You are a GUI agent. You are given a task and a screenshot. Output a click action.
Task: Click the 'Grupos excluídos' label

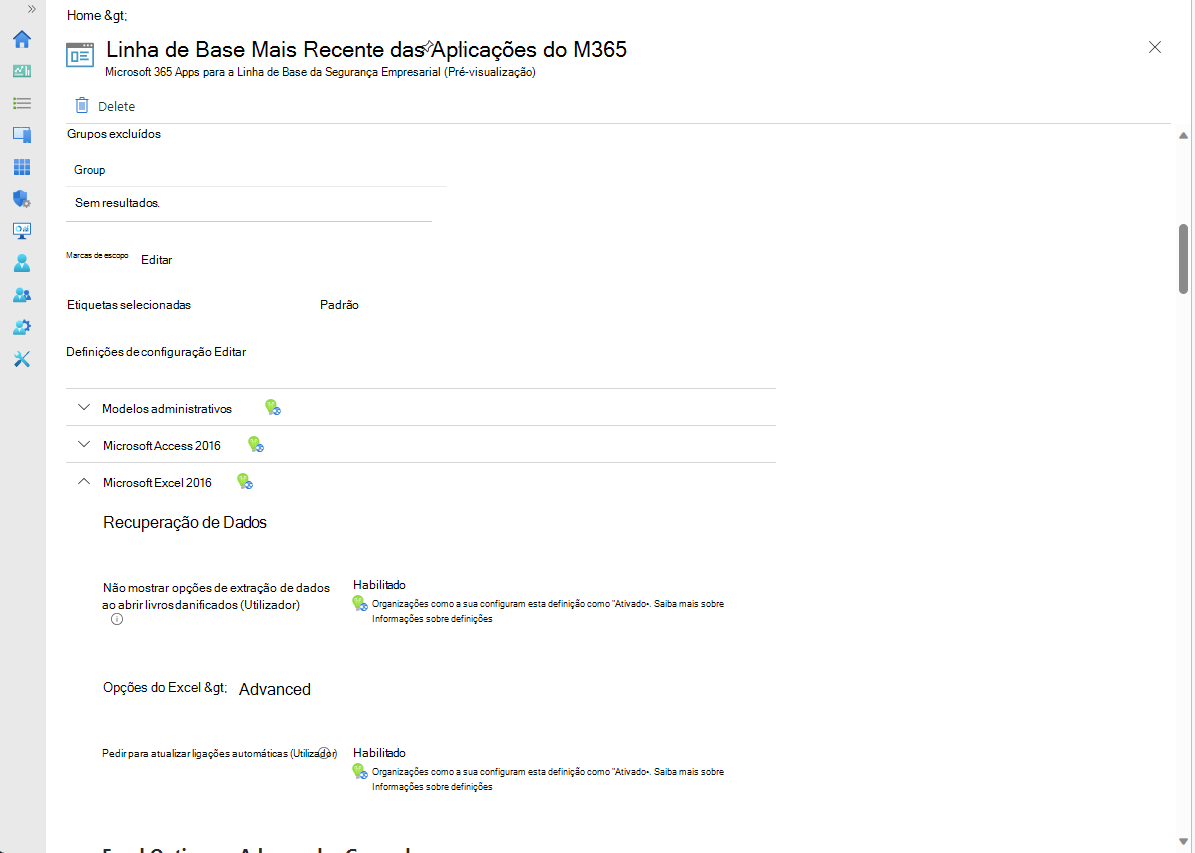point(114,134)
